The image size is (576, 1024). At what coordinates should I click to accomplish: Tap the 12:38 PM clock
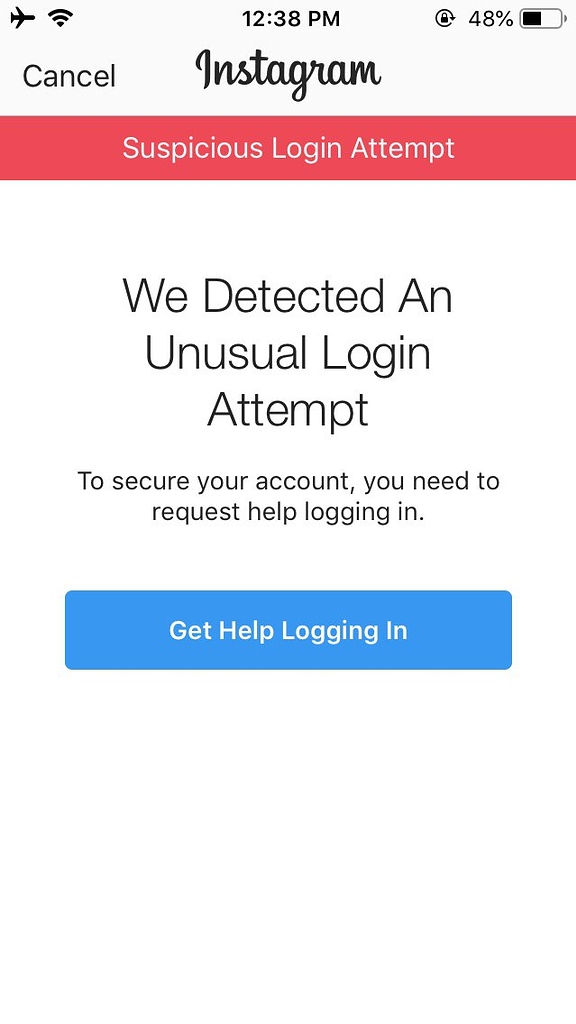(291, 19)
